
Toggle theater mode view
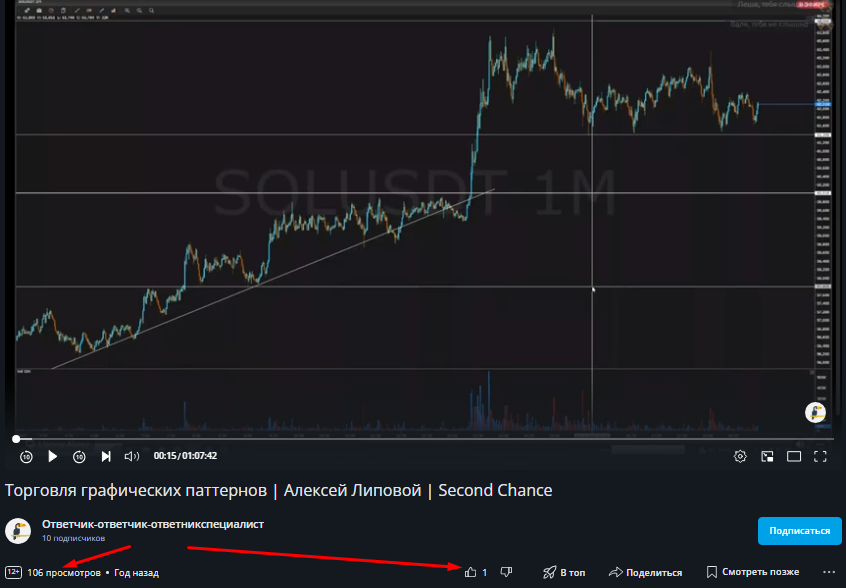point(794,456)
